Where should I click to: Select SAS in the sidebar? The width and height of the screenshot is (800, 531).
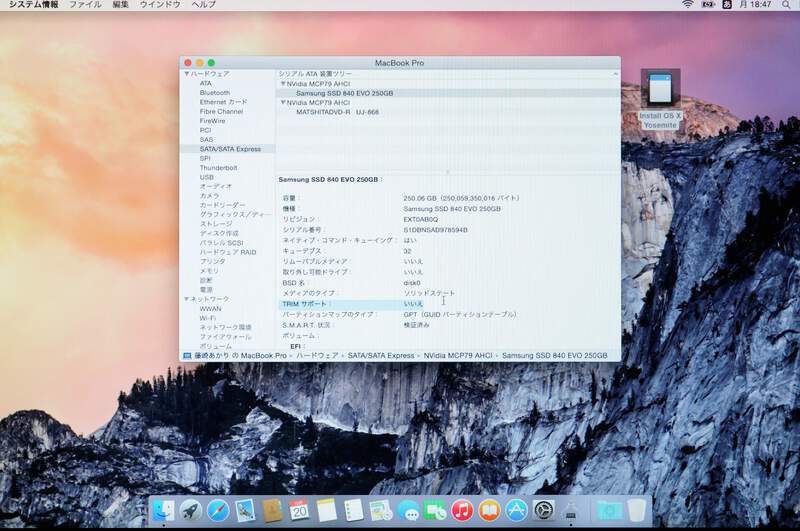pos(206,139)
